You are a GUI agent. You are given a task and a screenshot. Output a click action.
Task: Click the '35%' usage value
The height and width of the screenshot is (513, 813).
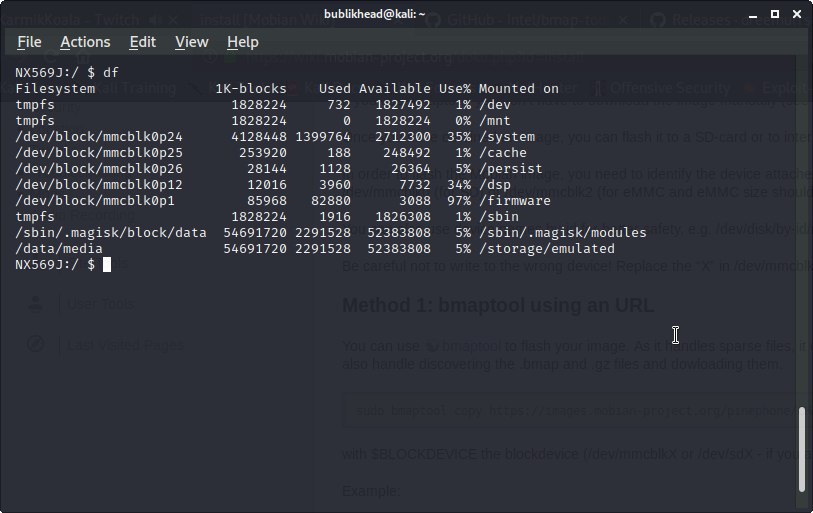click(459, 137)
